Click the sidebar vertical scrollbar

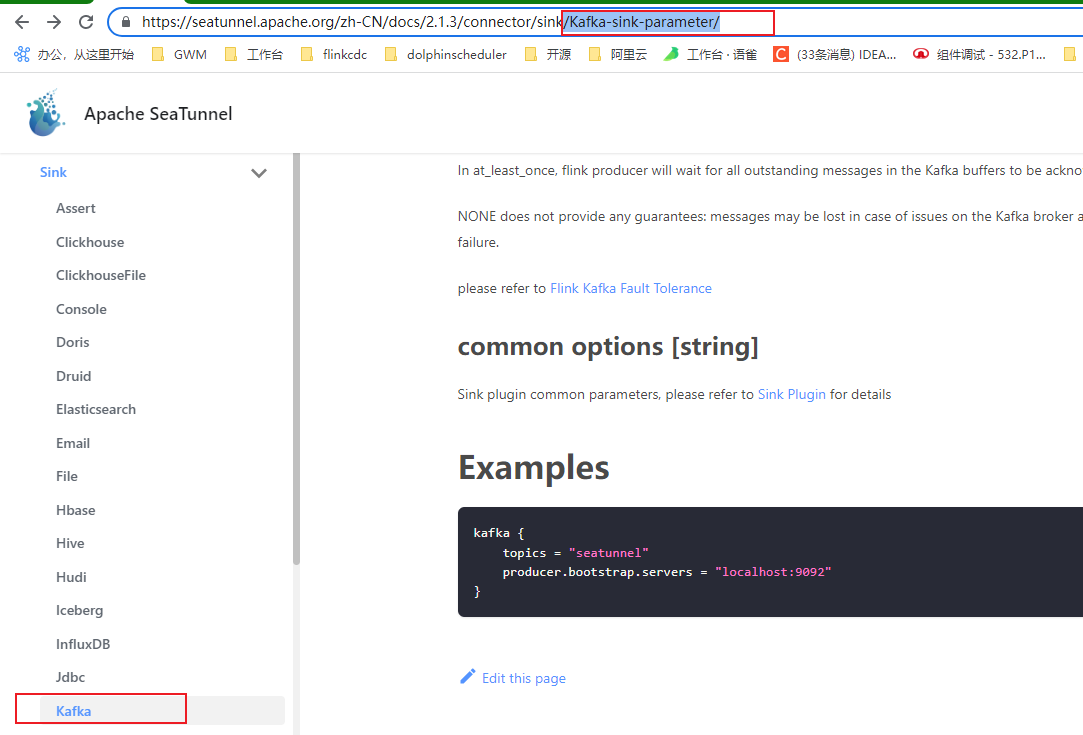click(297, 359)
